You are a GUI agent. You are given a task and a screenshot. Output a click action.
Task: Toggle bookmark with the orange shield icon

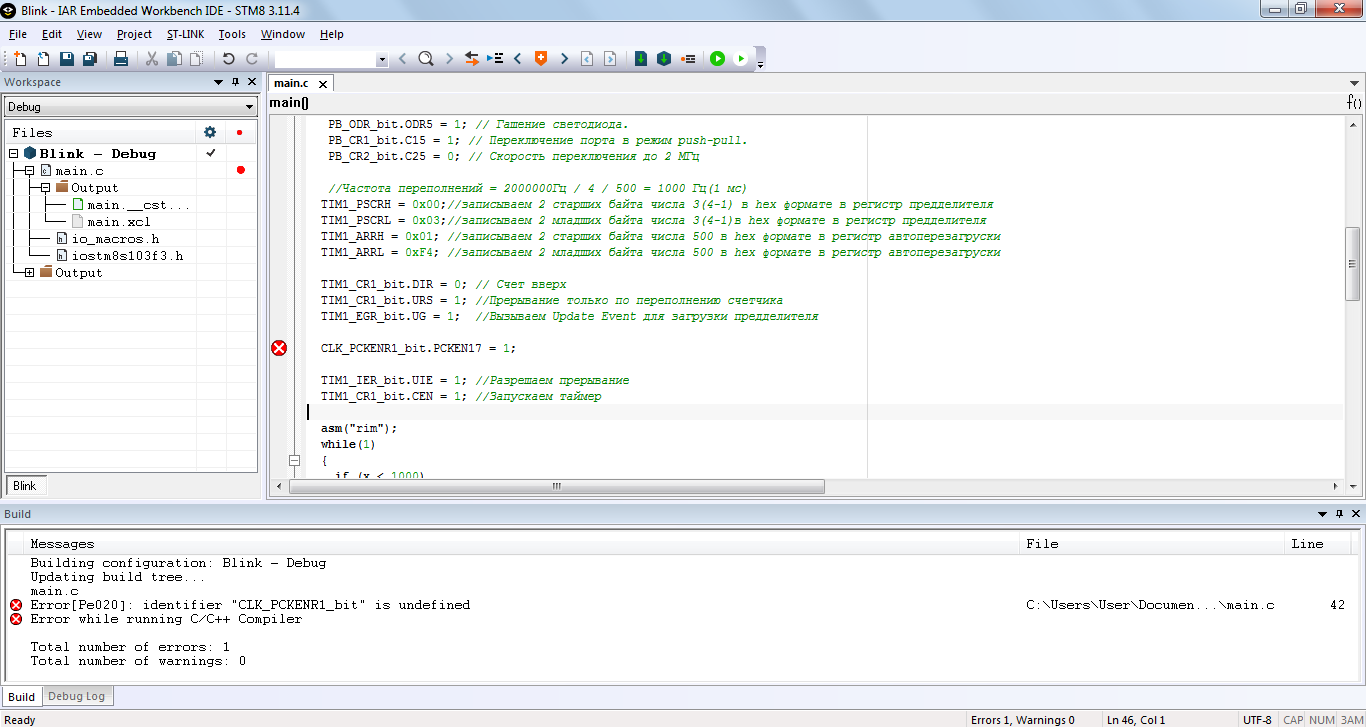click(x=541, y=59)
